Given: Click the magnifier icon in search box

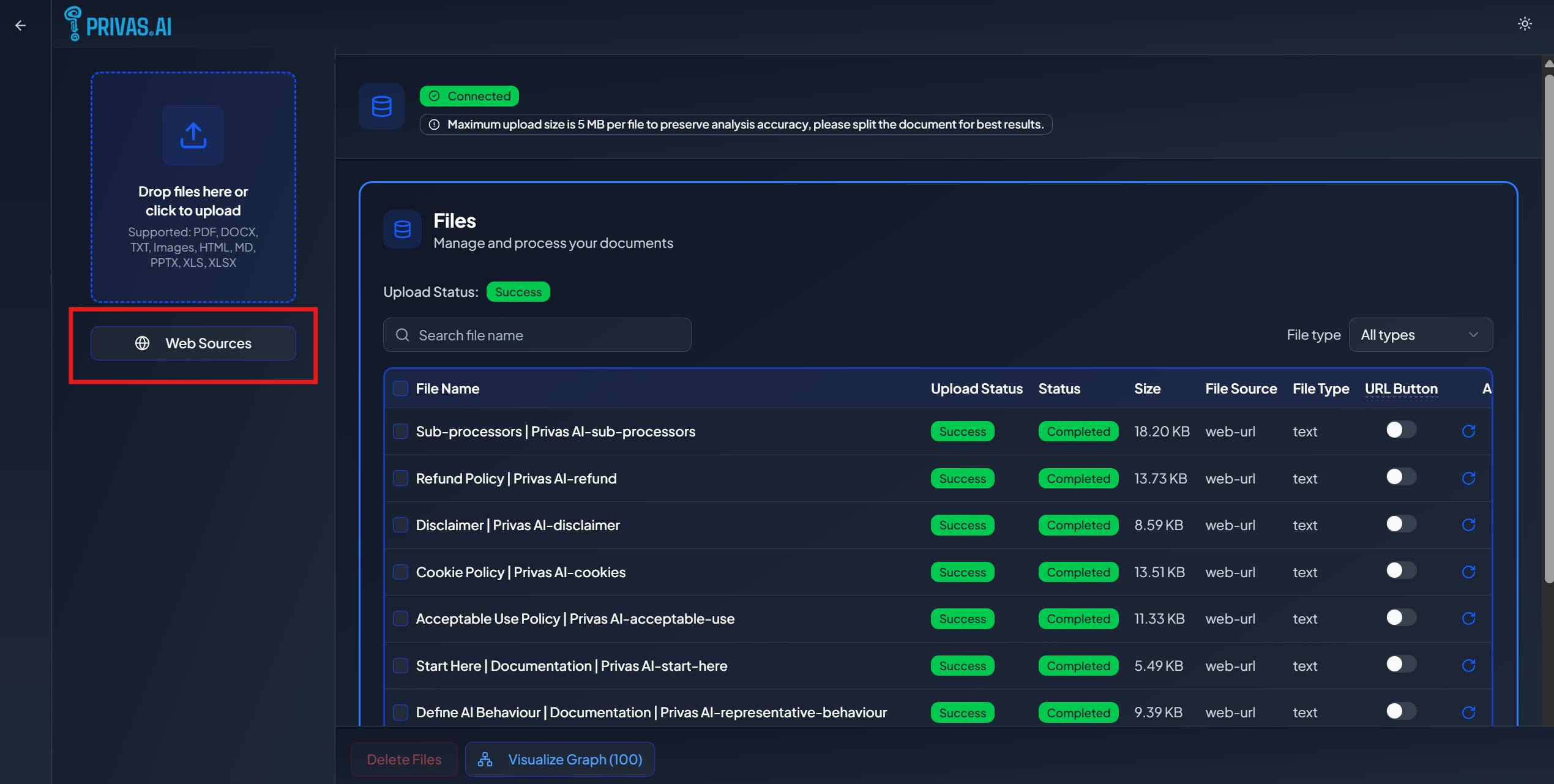Looking at the screenshot, I should 402,335.
